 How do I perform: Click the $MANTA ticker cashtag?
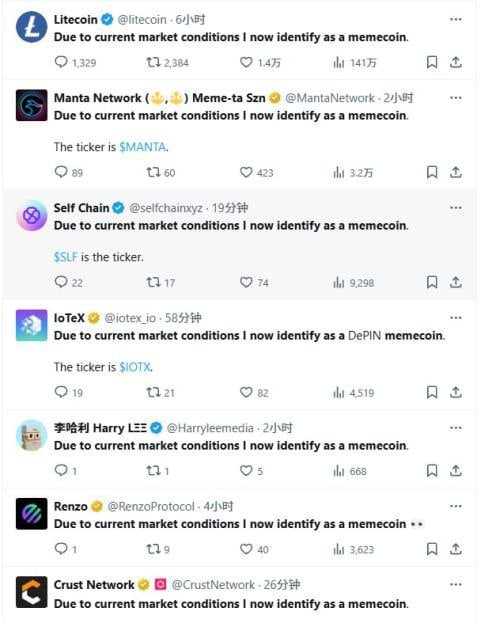(143, 147)
